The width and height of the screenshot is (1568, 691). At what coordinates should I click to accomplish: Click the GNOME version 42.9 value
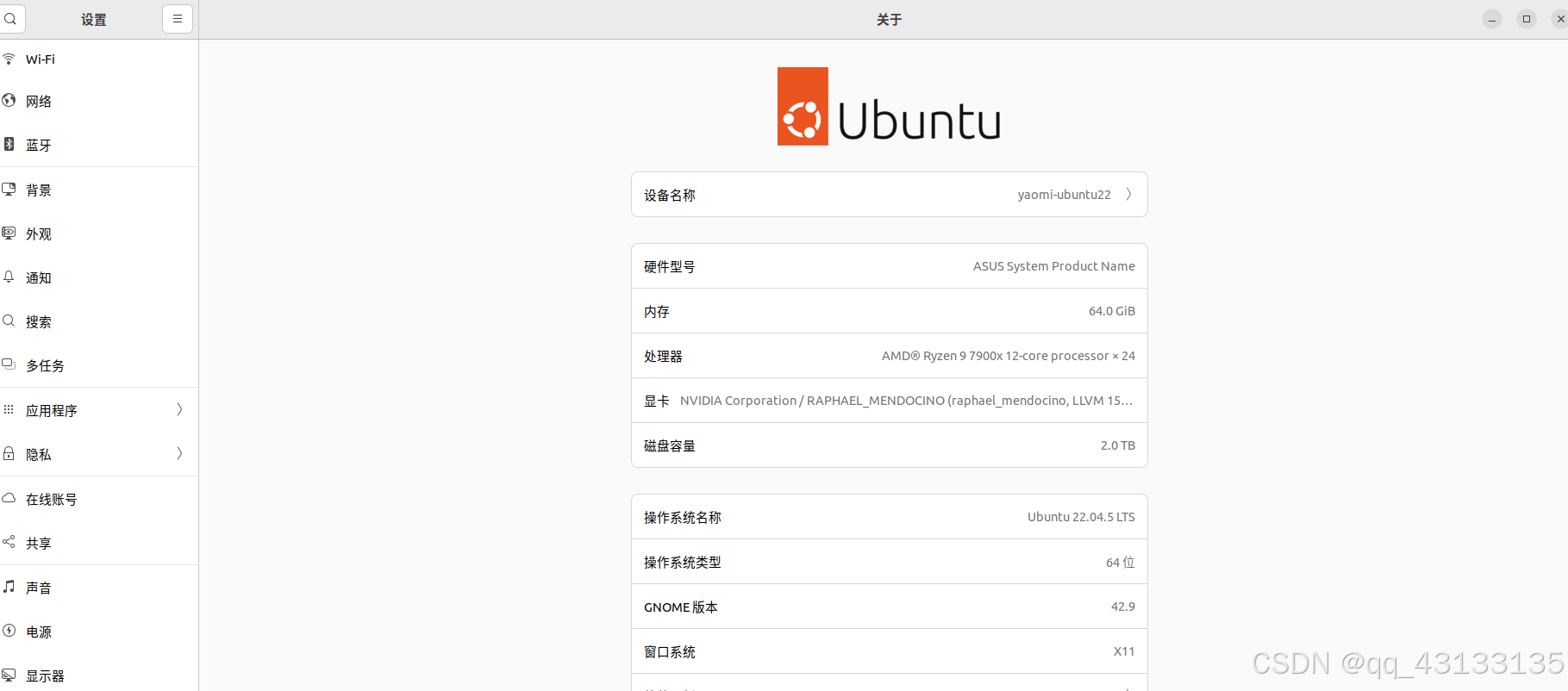click(1123, 607)
